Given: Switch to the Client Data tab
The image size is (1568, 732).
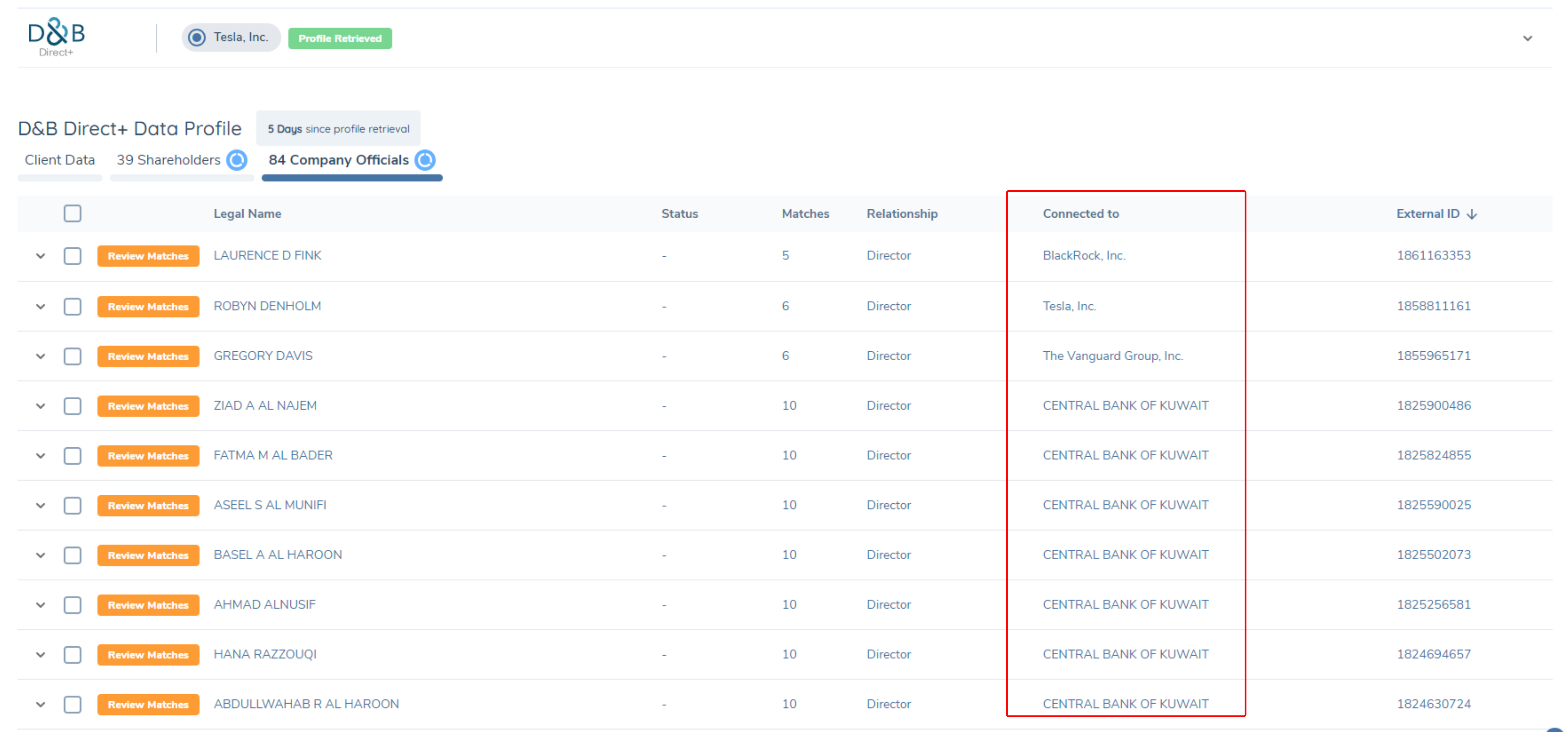Looking at the screenshot, I should [x=60, y=160].
